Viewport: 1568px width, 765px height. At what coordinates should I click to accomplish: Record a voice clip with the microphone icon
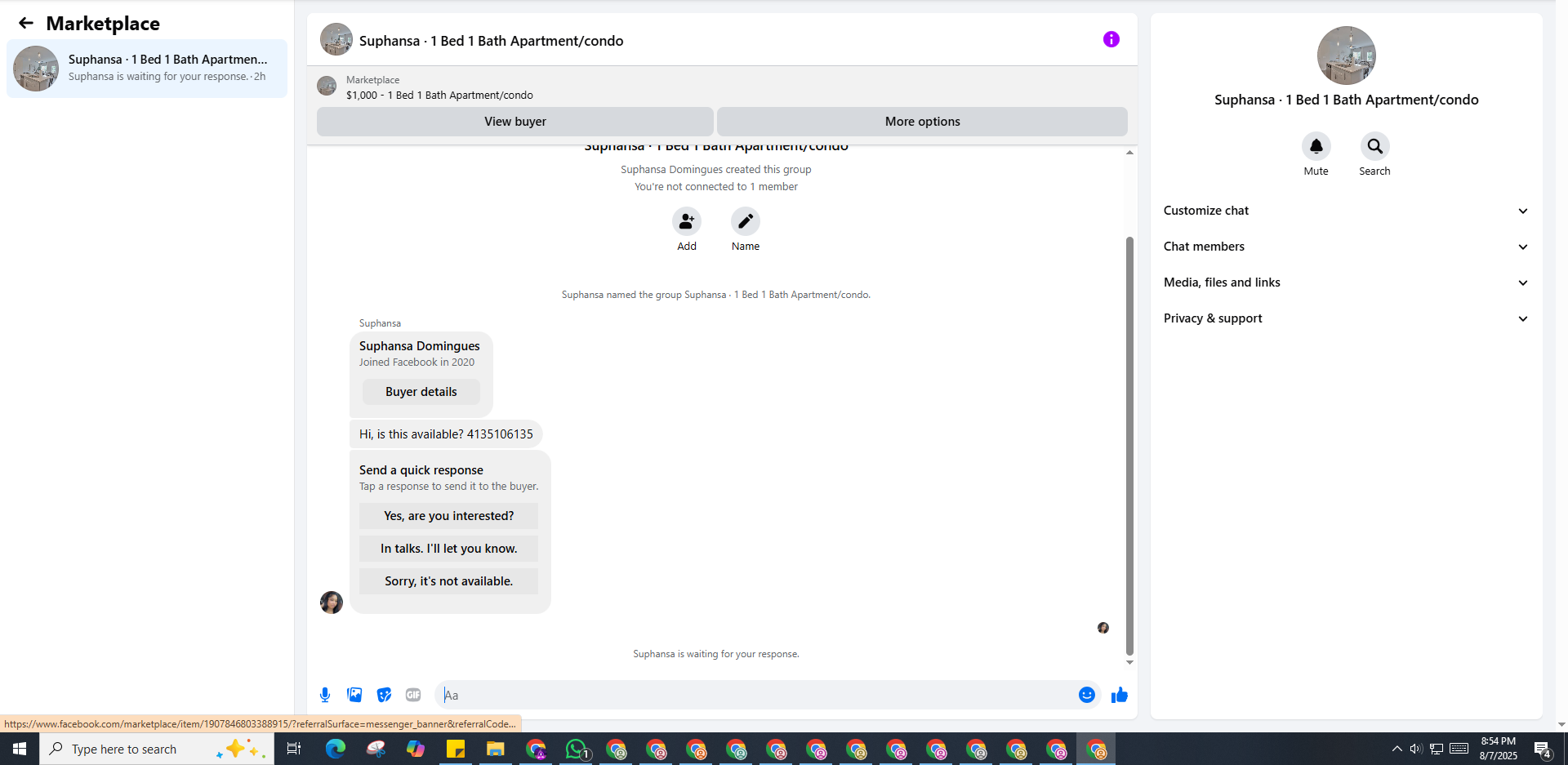click(x=325, y=695)
